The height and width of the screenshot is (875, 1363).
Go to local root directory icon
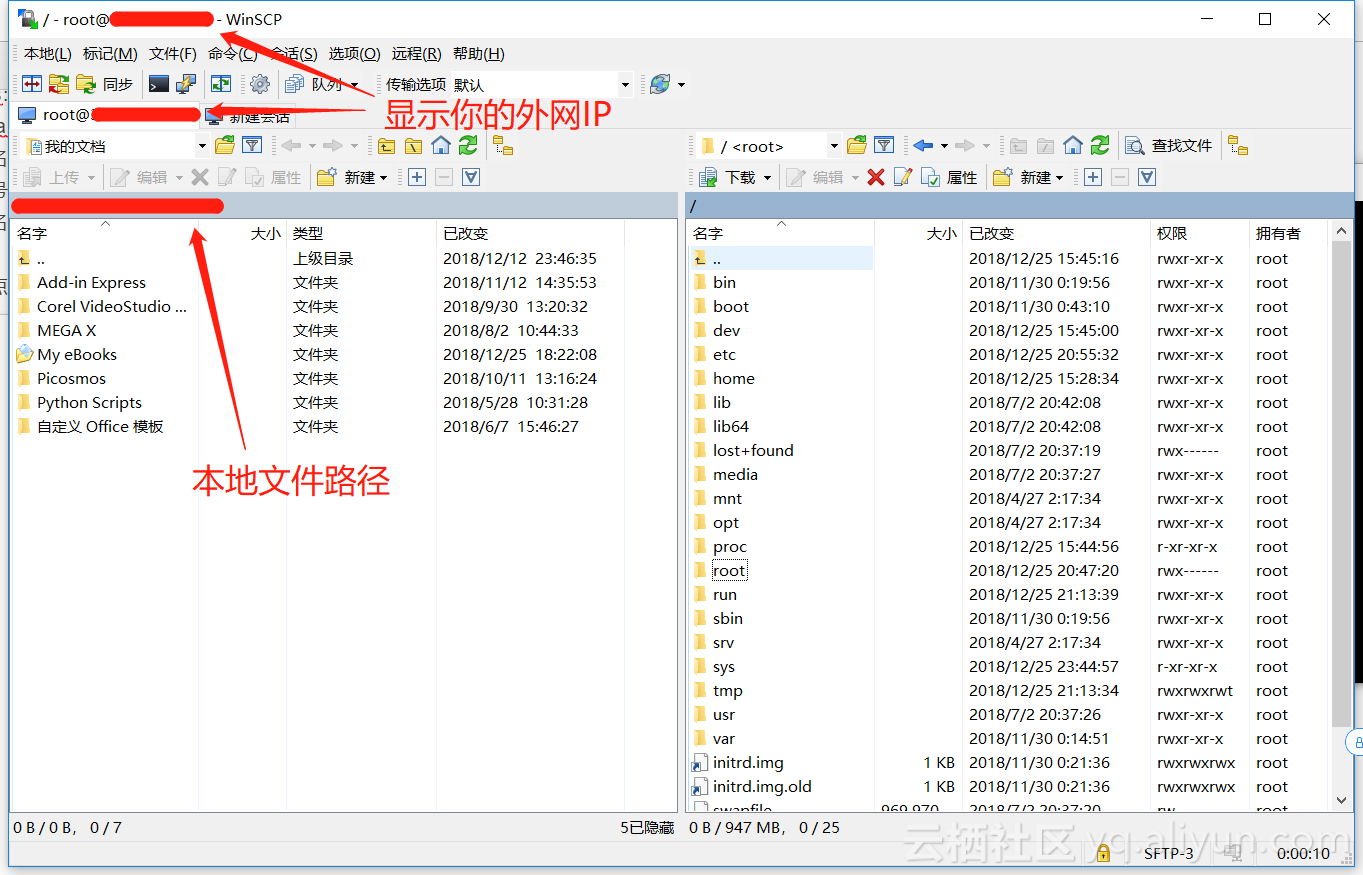[414, 146]
